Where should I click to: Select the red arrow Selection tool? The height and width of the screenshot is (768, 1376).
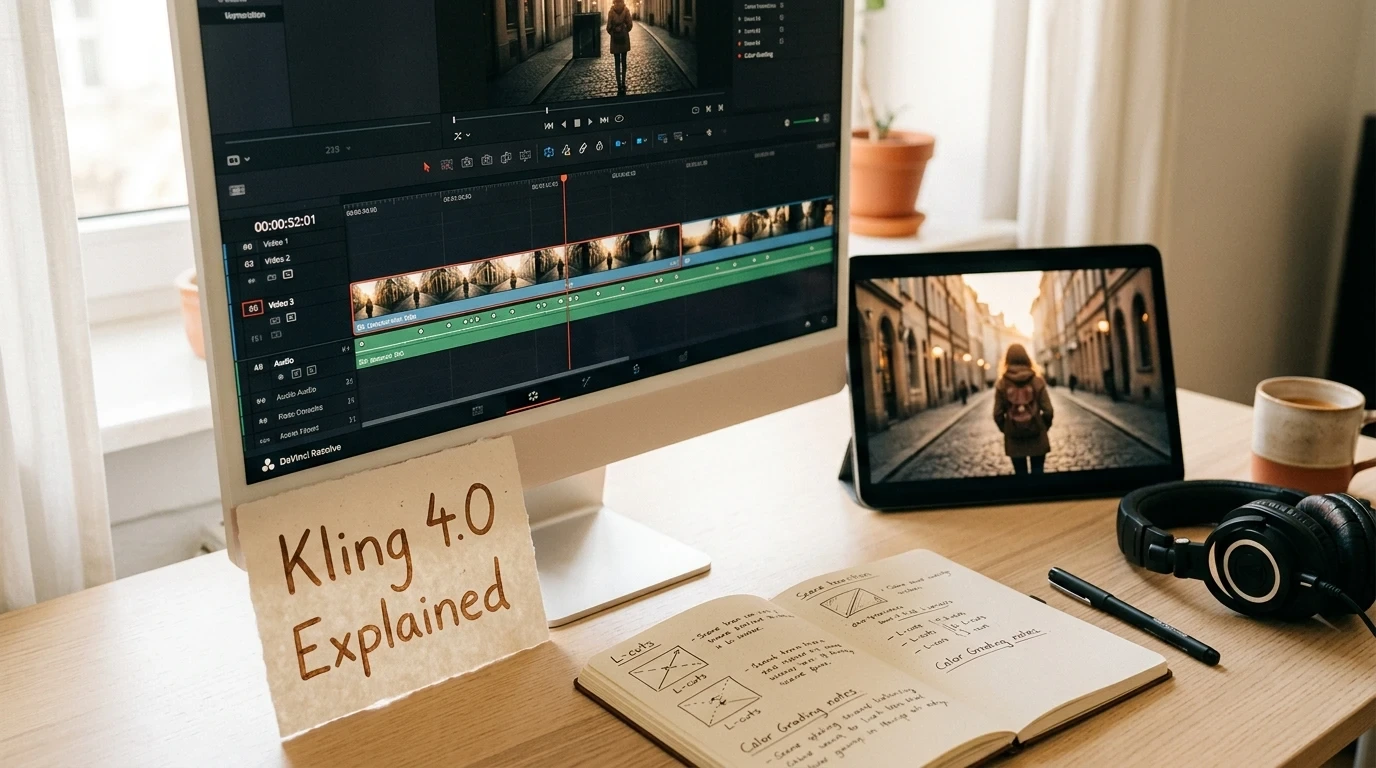point(427,165)
